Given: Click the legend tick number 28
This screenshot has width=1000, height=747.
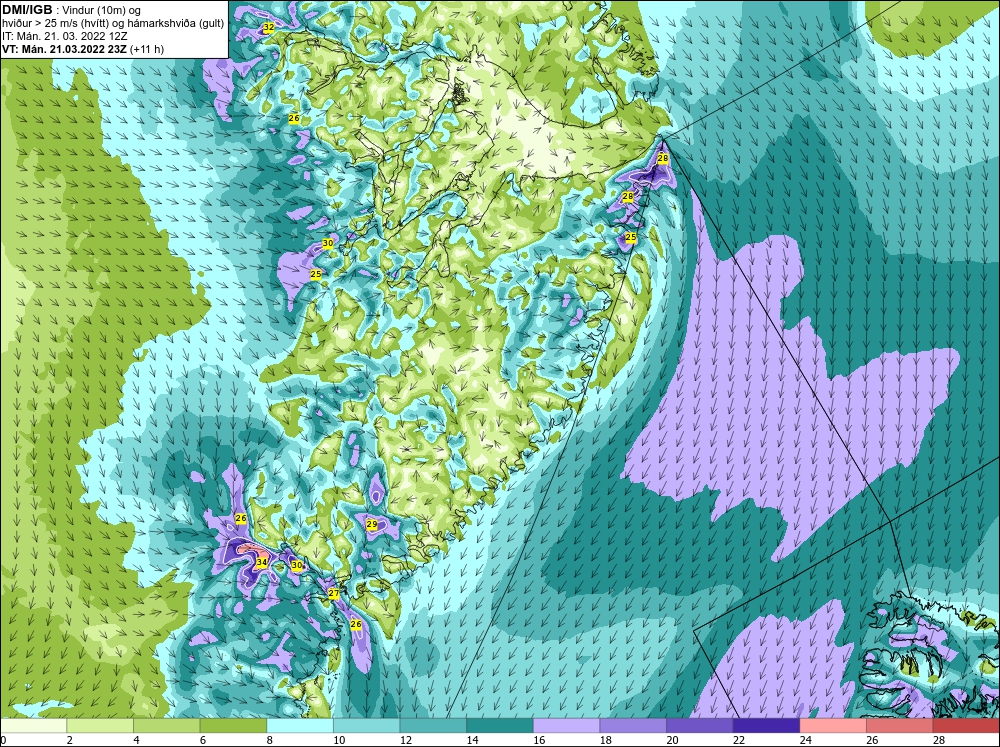Looking at the screenshot, I should (x=939, y=740).
